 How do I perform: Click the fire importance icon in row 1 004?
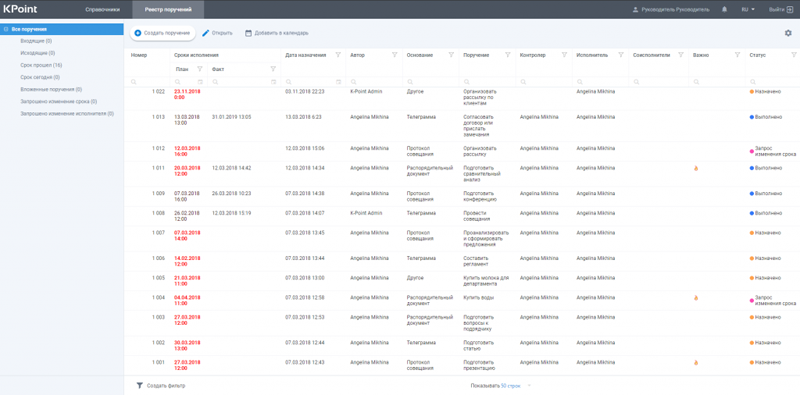tap(696, 298)
